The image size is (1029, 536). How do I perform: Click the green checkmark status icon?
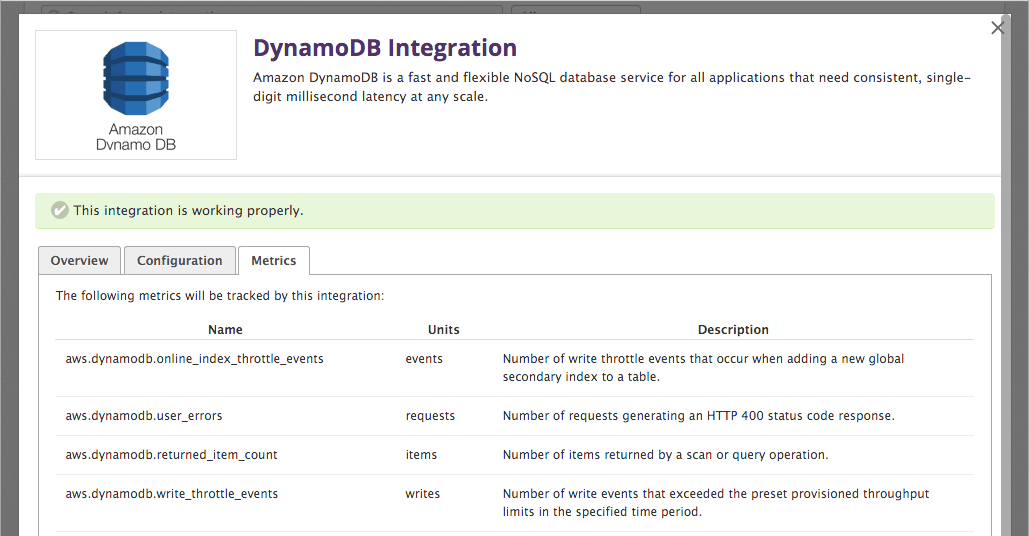pos(60,211)
